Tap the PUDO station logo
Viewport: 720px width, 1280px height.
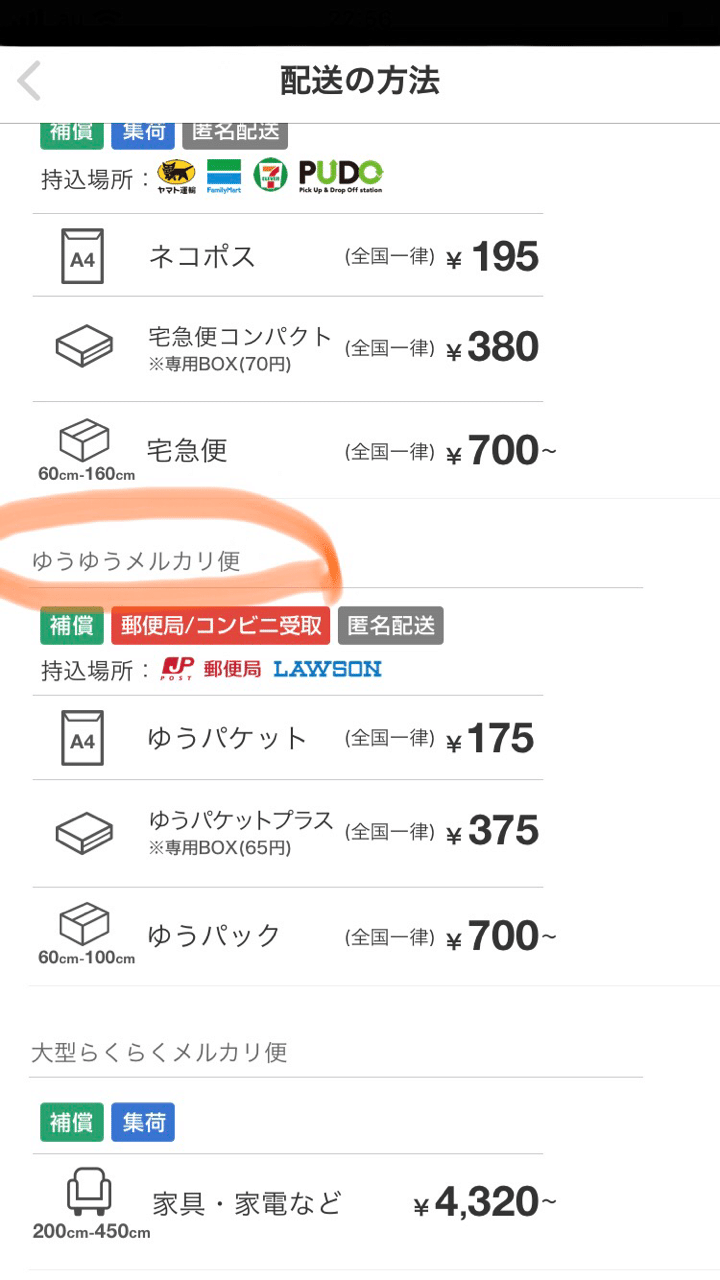[x=340, y=176]
